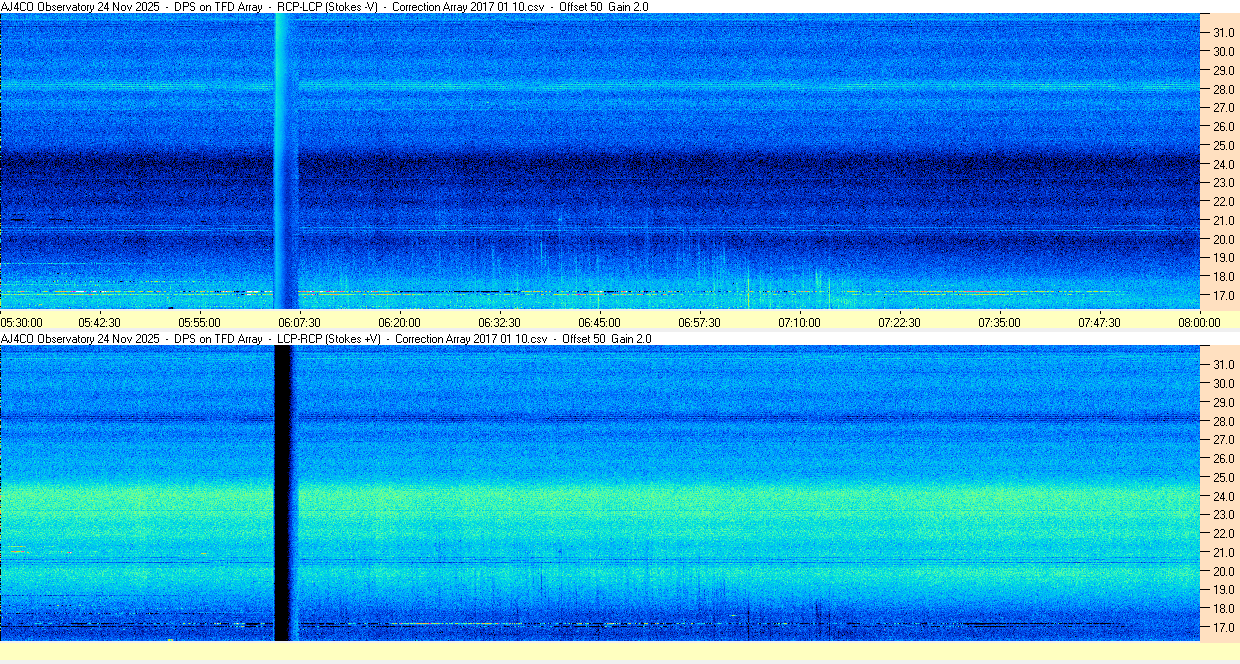Click 24.0 frequency label on Stokes -V chart

(1223, 165)
